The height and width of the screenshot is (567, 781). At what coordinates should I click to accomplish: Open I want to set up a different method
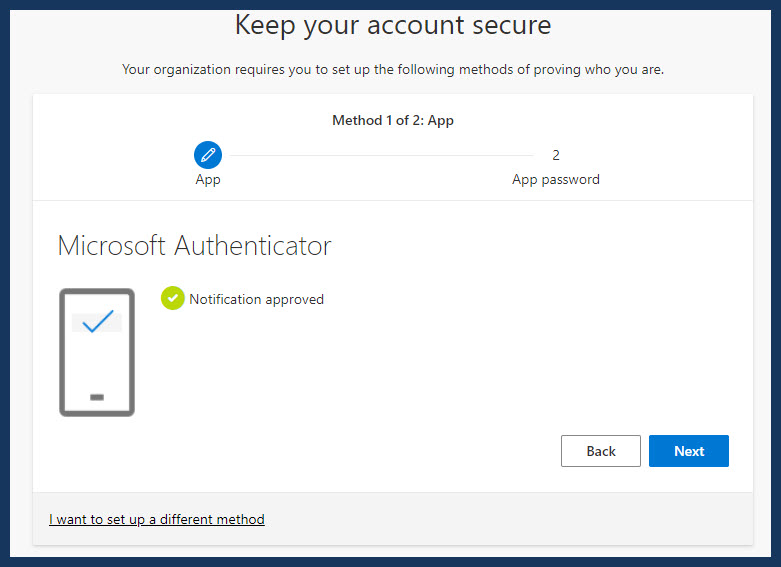point(156,519)
